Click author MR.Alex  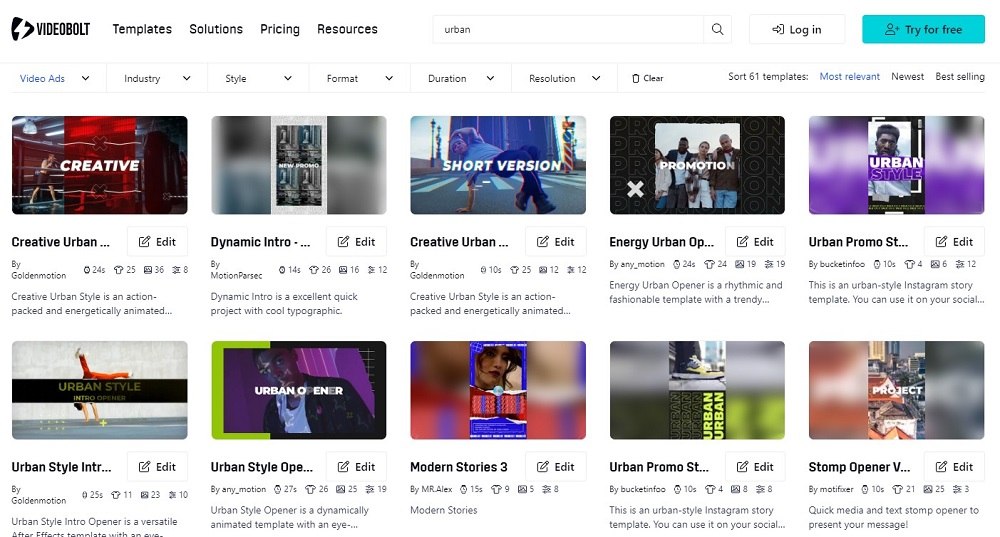pyautogui.click(x=437, y=489)
